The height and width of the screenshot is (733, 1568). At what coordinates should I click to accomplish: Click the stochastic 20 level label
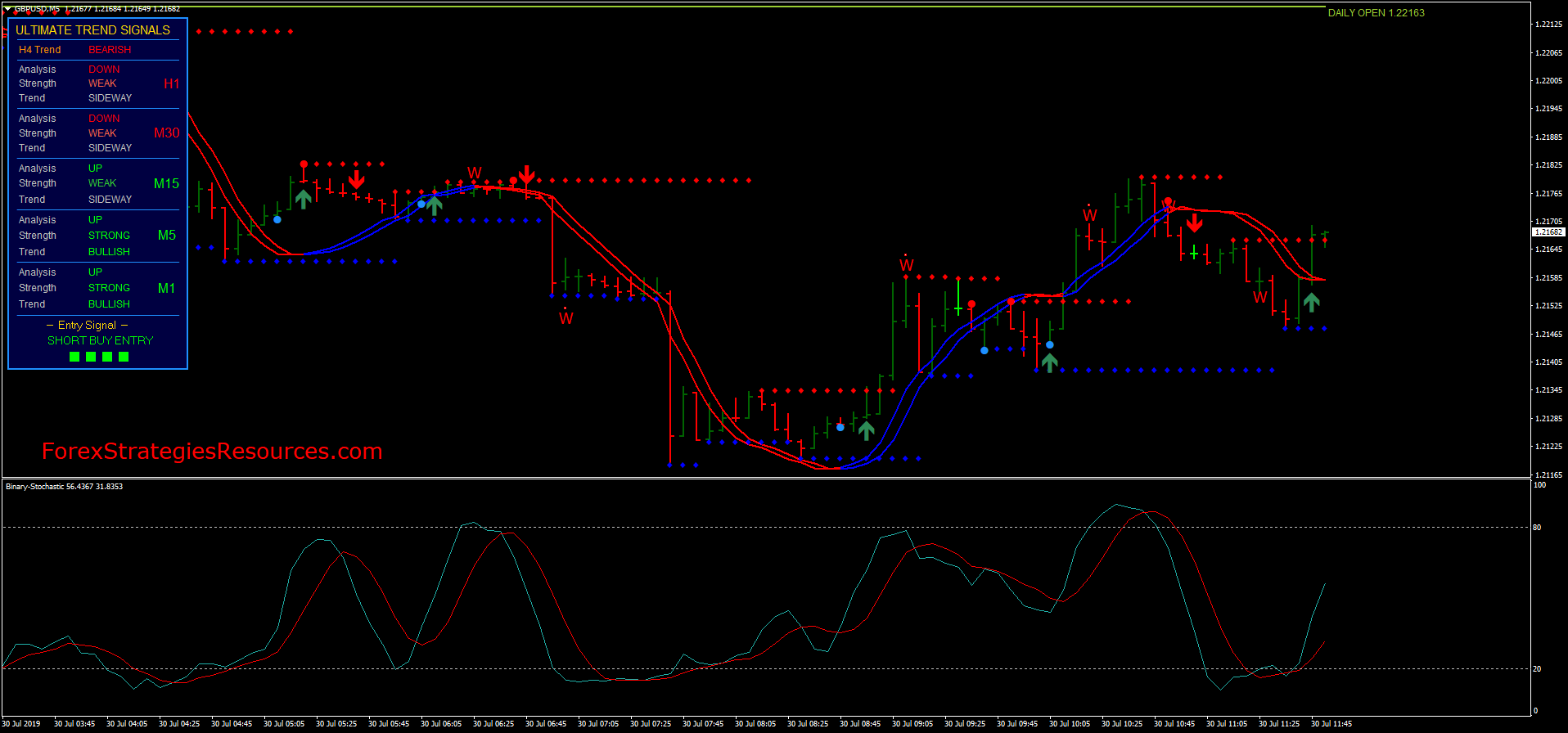[x=1537, y=669]
